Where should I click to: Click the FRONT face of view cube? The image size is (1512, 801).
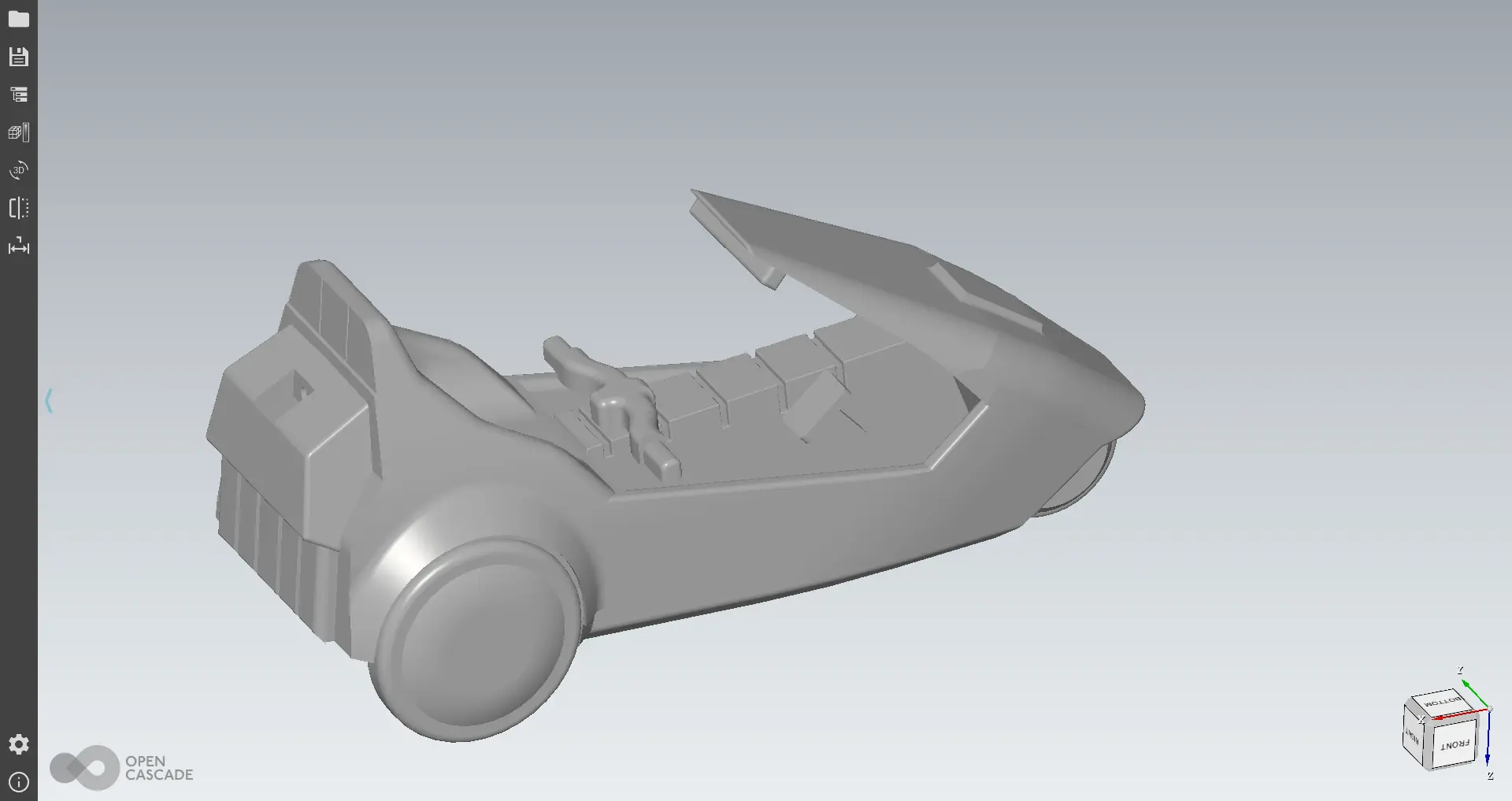(1455, 744)
